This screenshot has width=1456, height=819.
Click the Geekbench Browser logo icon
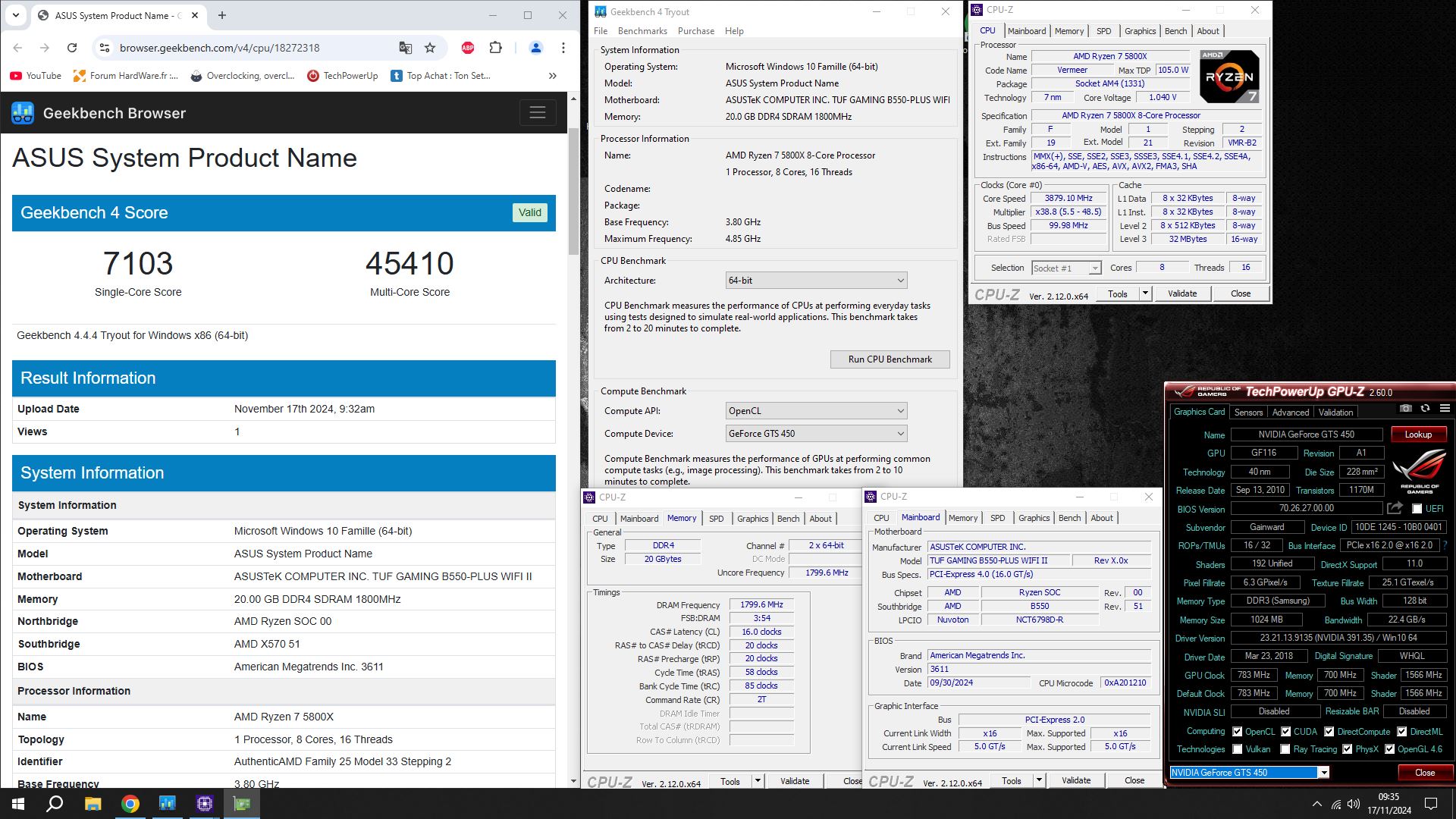click(x=23, y=113)
